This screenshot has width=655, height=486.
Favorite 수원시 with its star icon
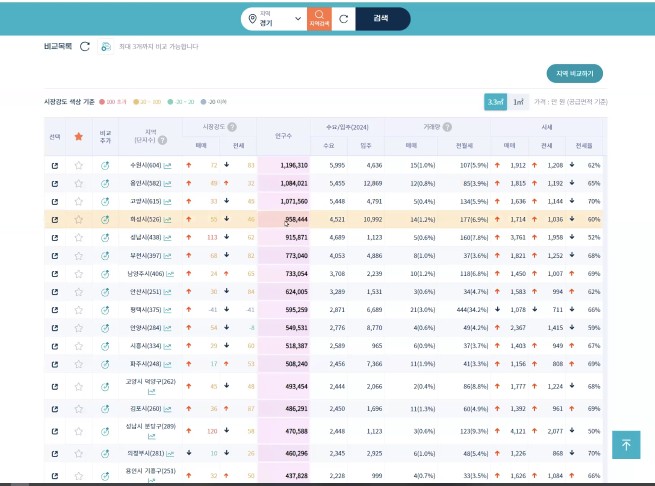tap(79, 165)
